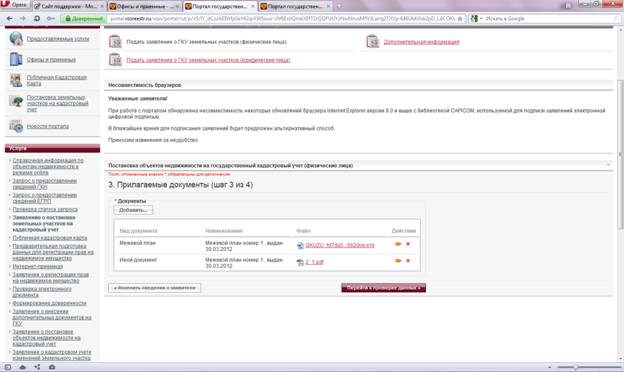Viewport: 624px width, 372px height.
Task: Open the 'Проверка статуса запроса' link
Action: point(45,209)
